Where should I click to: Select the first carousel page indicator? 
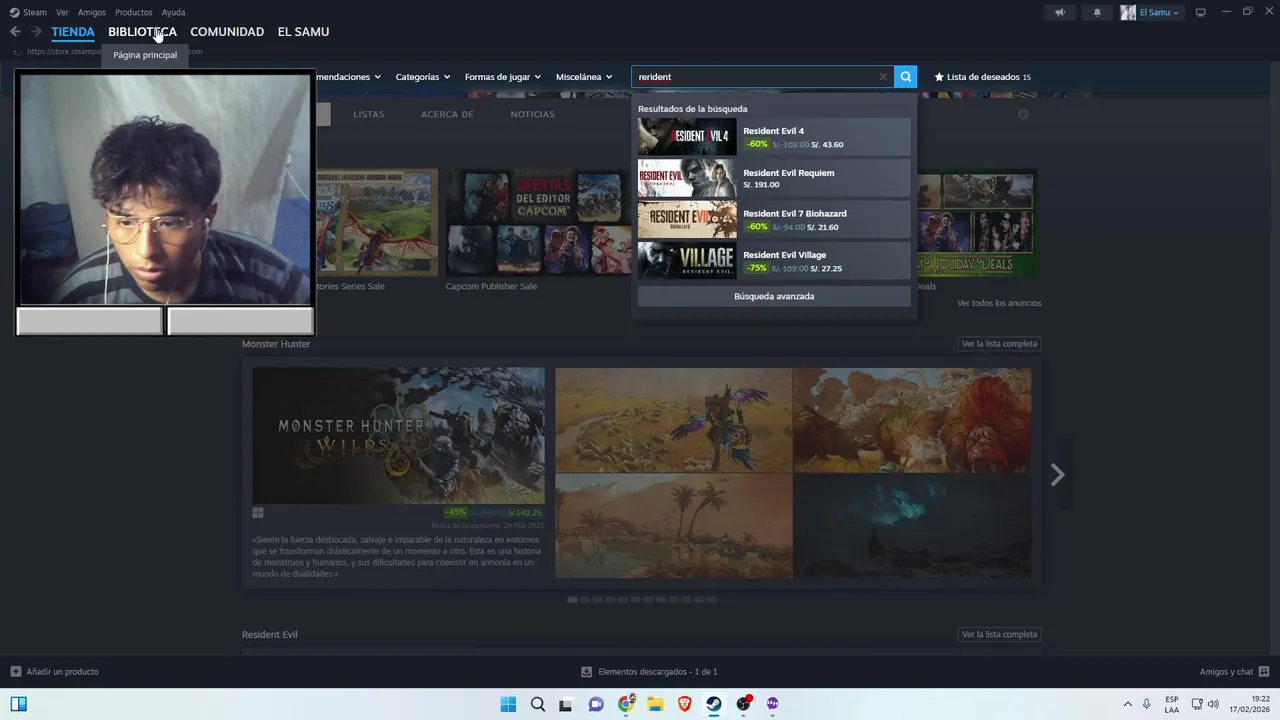(572, 600)
